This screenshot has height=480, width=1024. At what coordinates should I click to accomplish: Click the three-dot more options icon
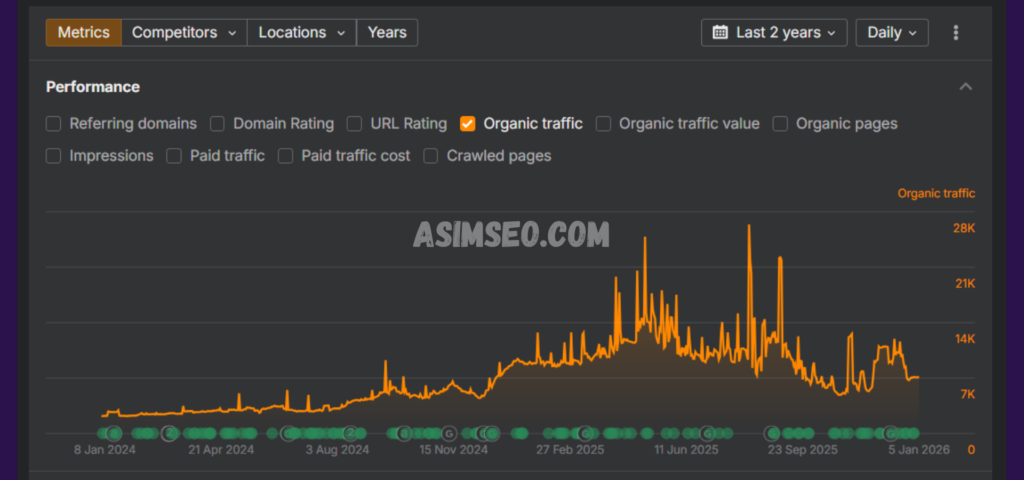[x=955, y=32]
